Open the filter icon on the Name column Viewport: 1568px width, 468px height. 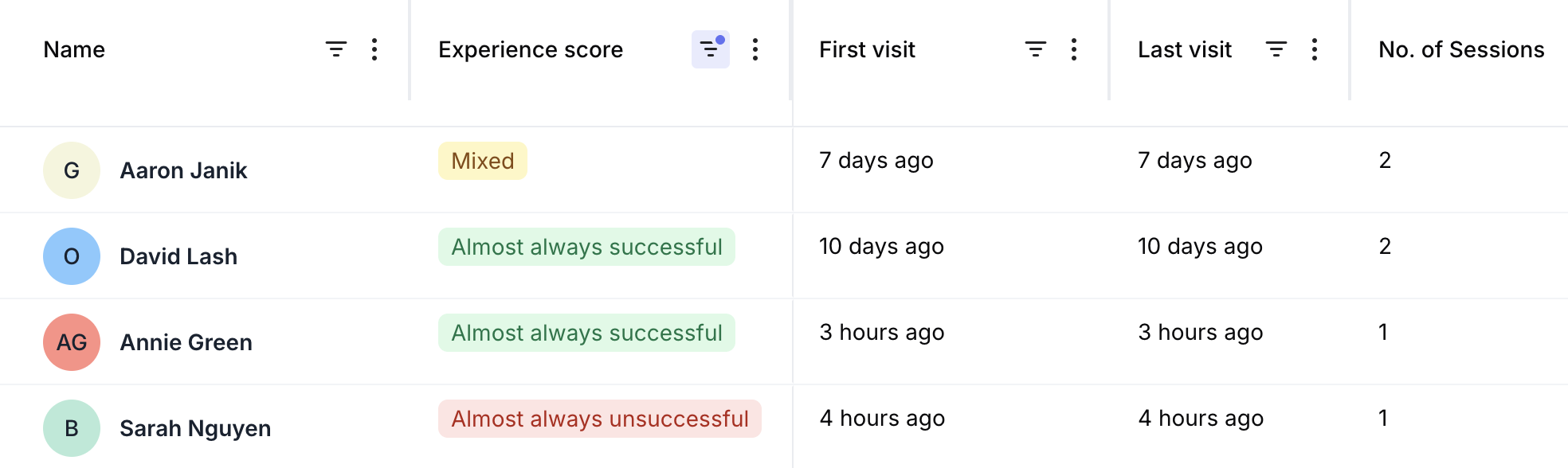tap(336, 49)
